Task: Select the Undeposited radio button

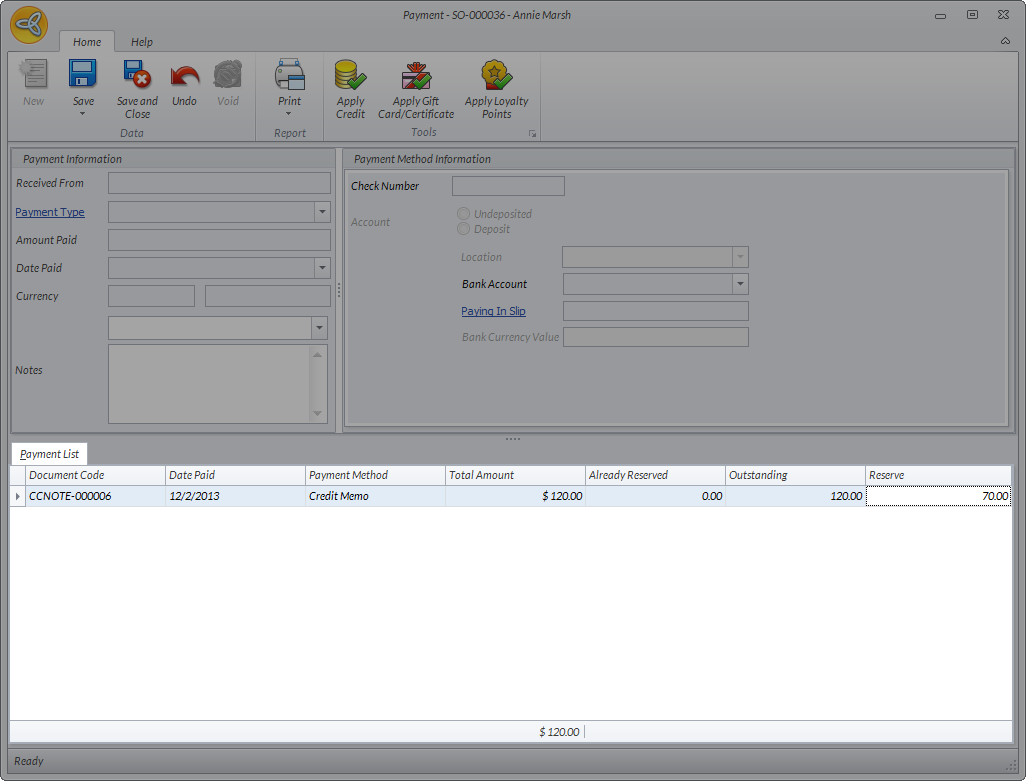Action: (x=463, y=214)
